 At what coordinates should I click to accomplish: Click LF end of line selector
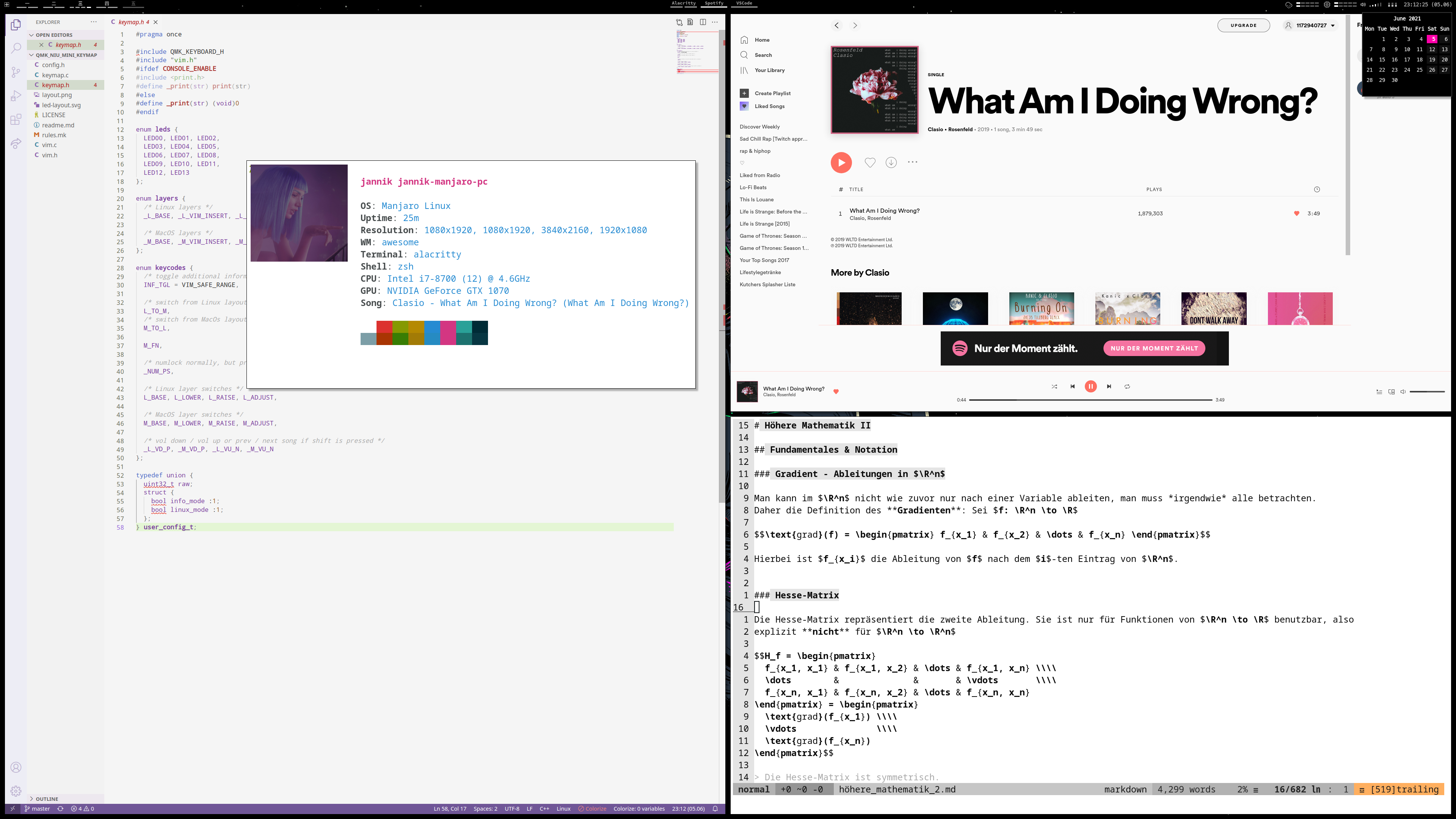pos(530,809)
